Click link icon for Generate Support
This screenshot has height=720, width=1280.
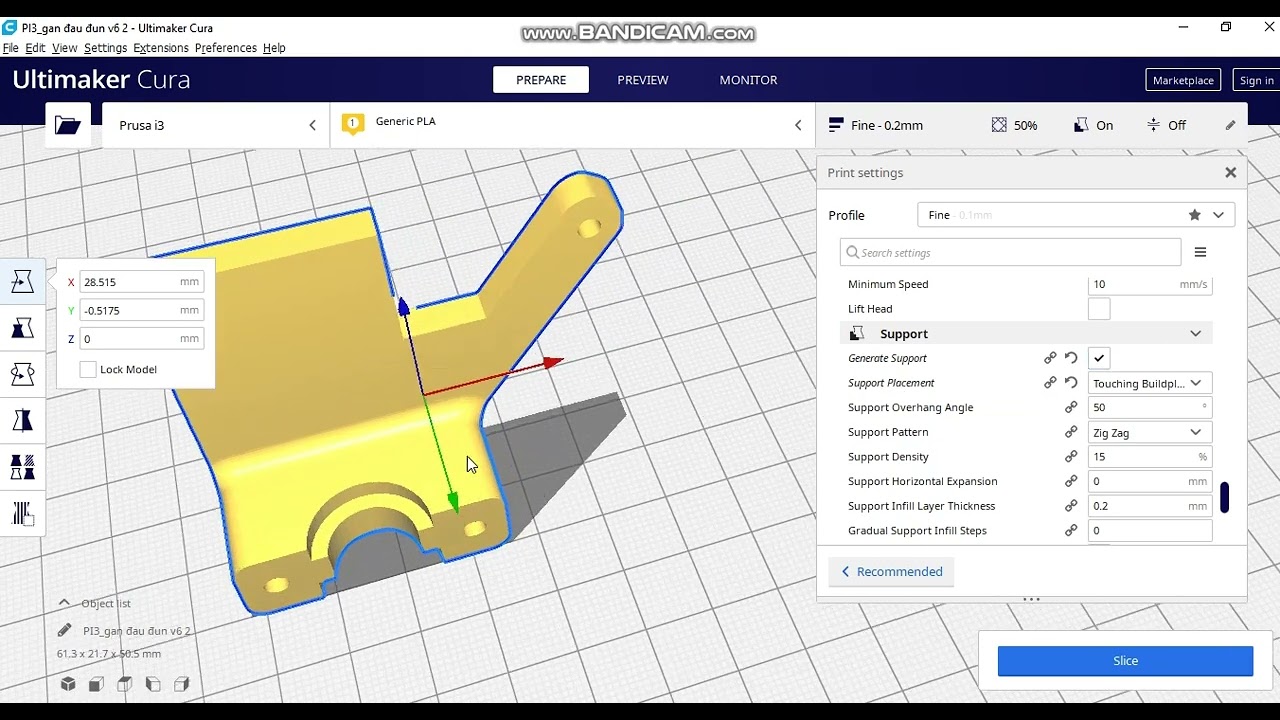pos(1050,358)
